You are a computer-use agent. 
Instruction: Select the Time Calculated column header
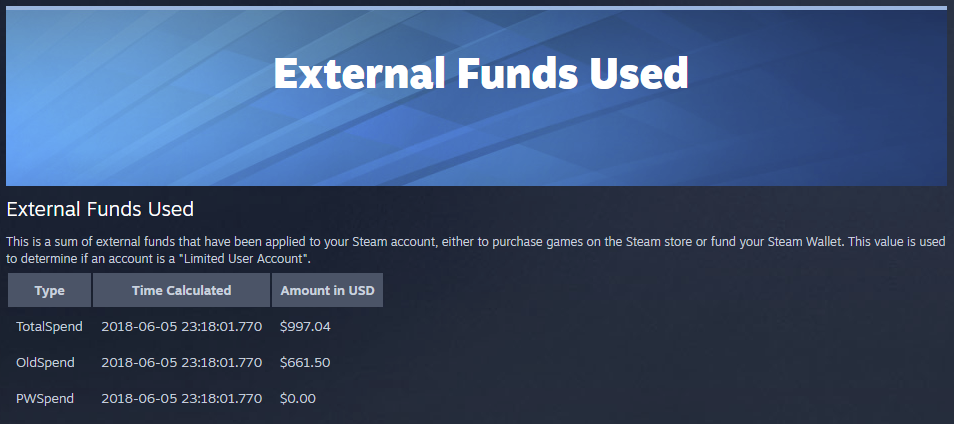181,290
